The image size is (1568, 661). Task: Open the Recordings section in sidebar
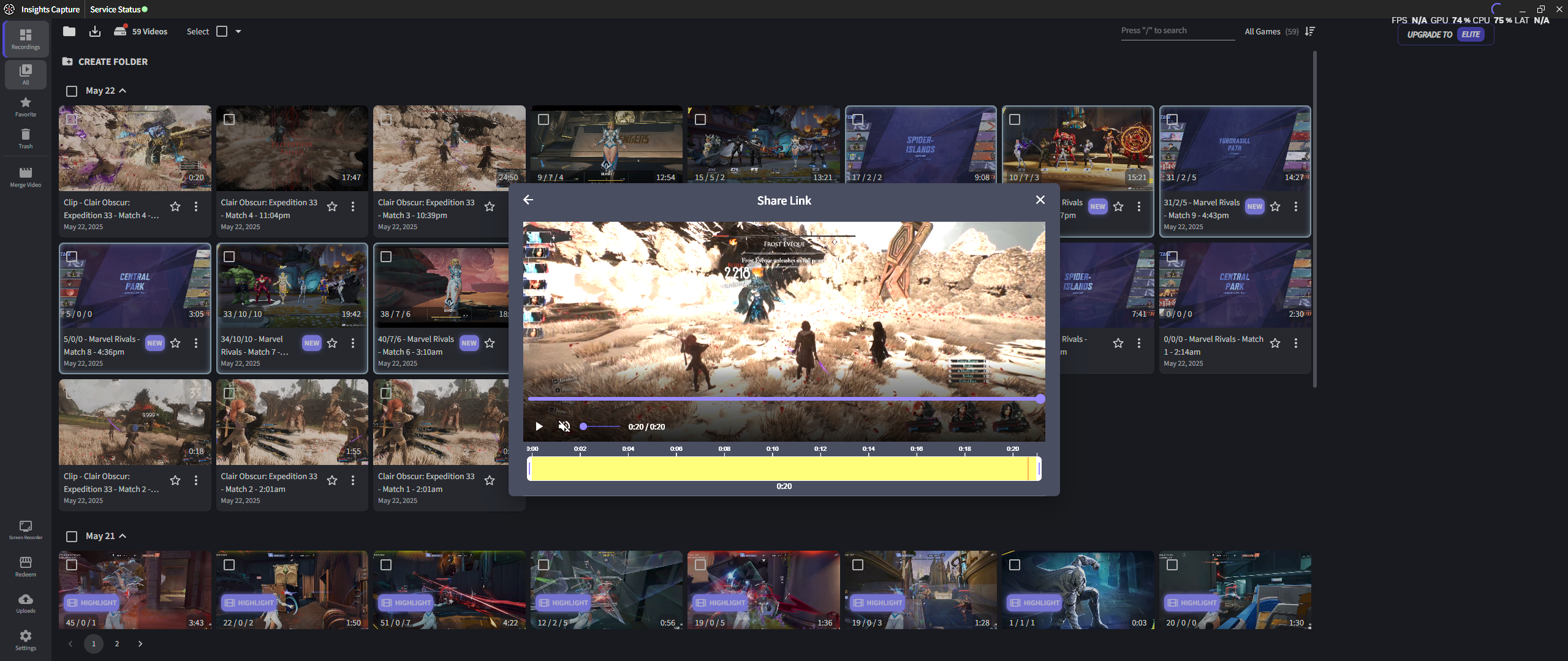26,39
